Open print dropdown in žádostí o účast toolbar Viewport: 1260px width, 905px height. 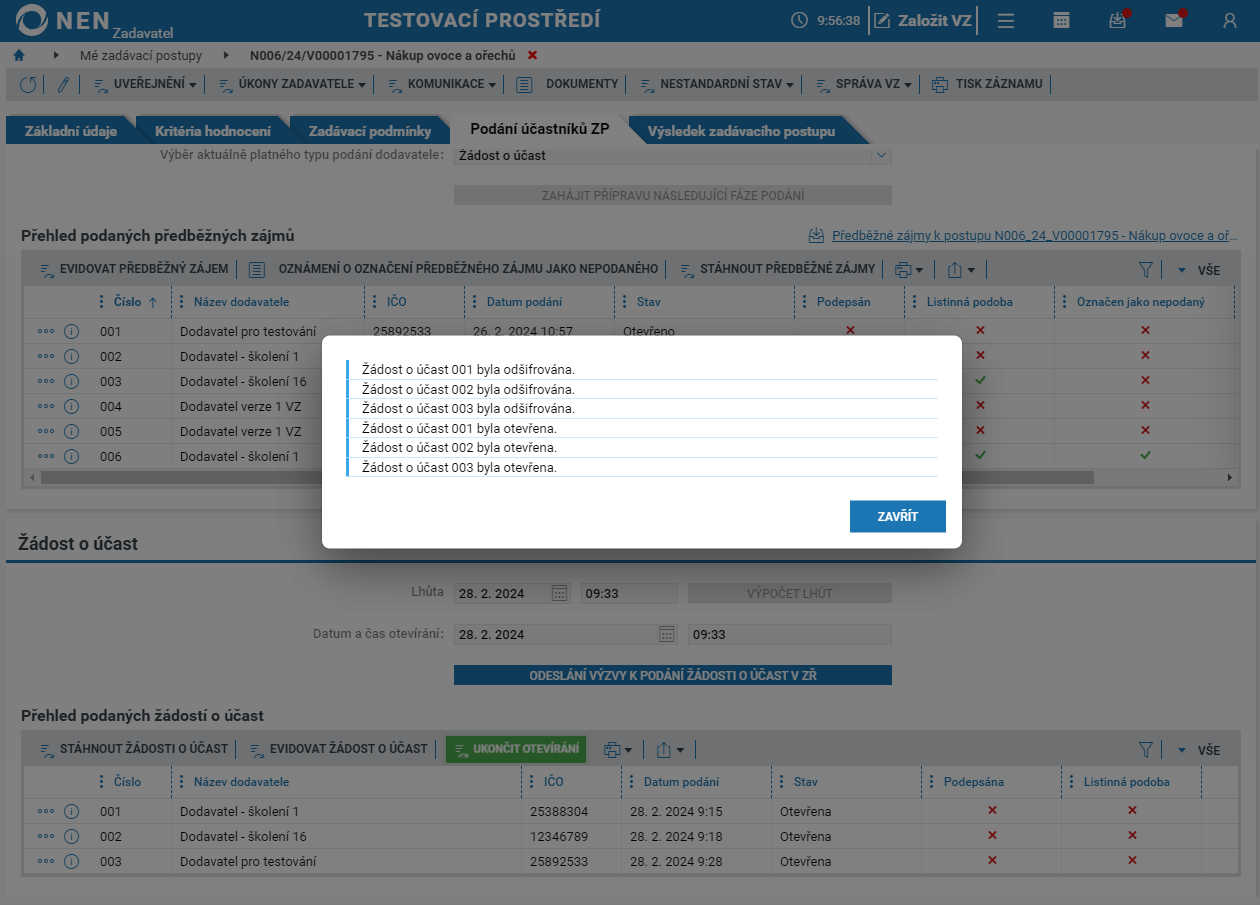(x=617, y=749)
